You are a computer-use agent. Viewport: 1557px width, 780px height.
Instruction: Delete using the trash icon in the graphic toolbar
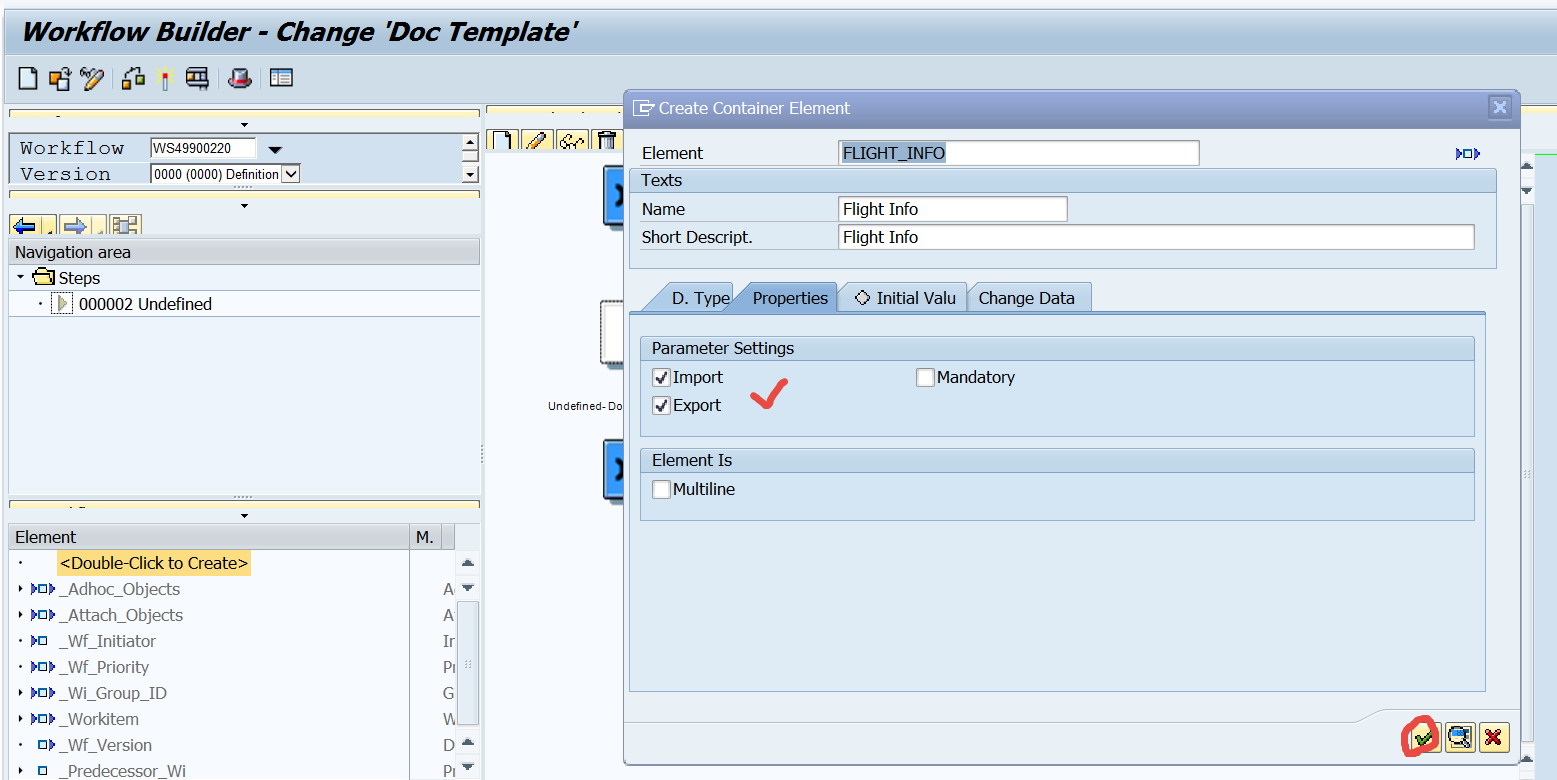[x=607, y=140]
